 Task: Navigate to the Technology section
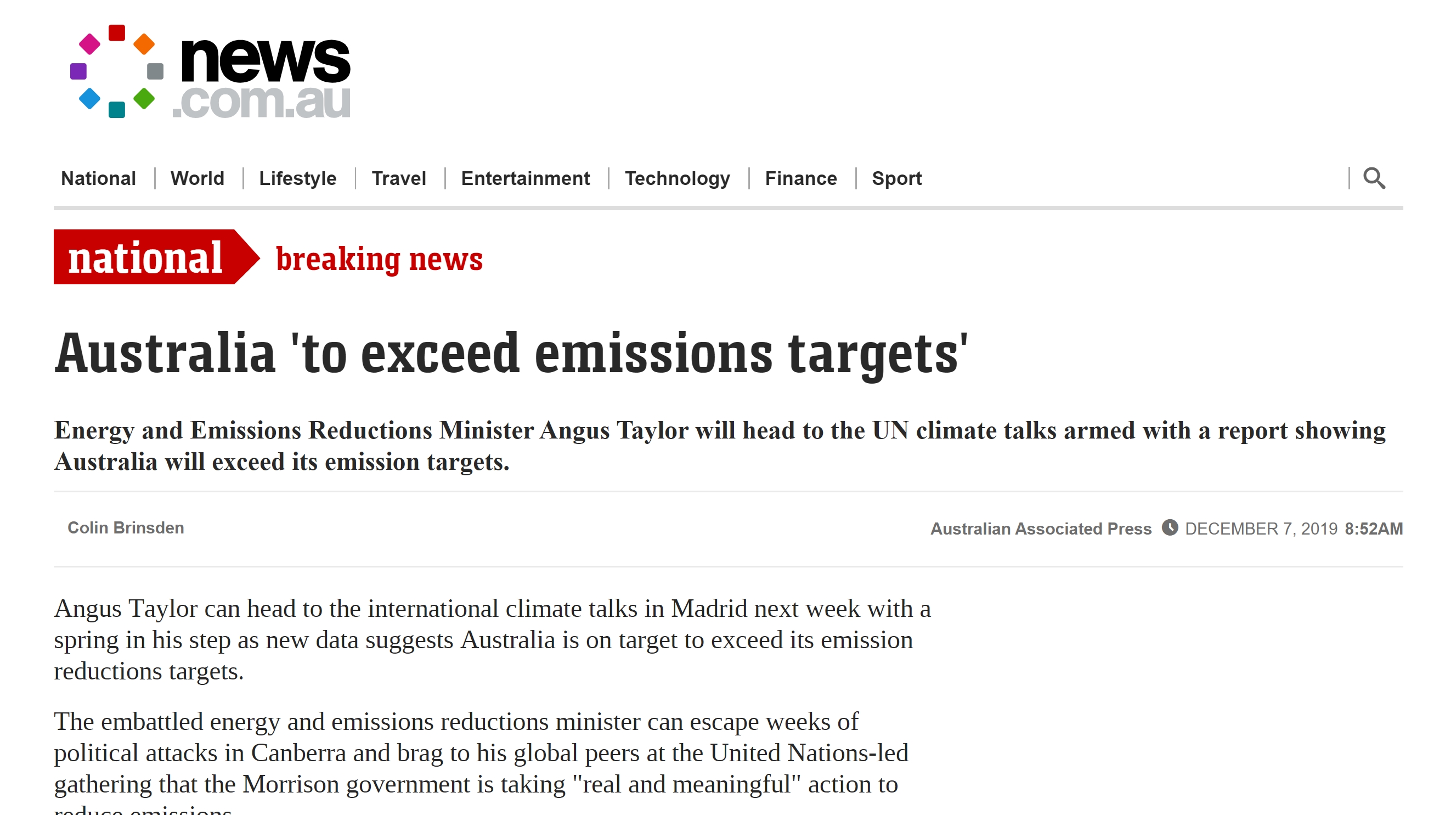coord(677,178)
